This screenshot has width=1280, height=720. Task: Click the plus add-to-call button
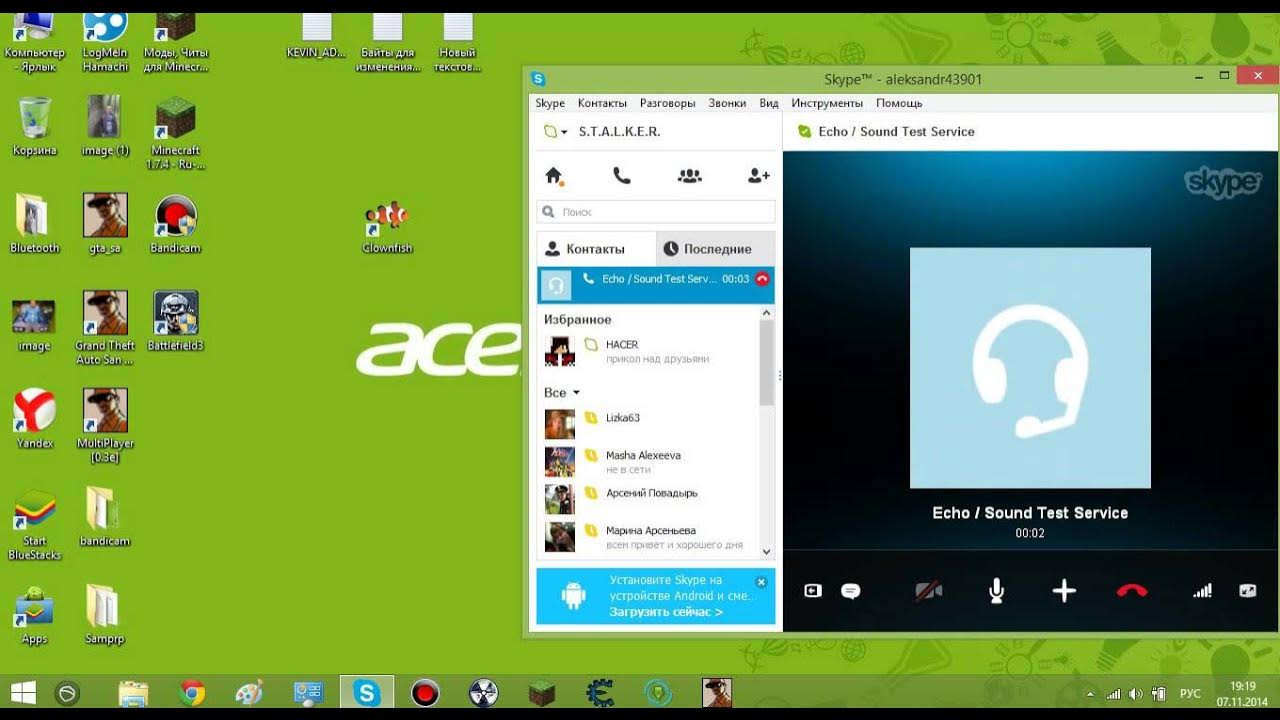tap(1064, 591)
